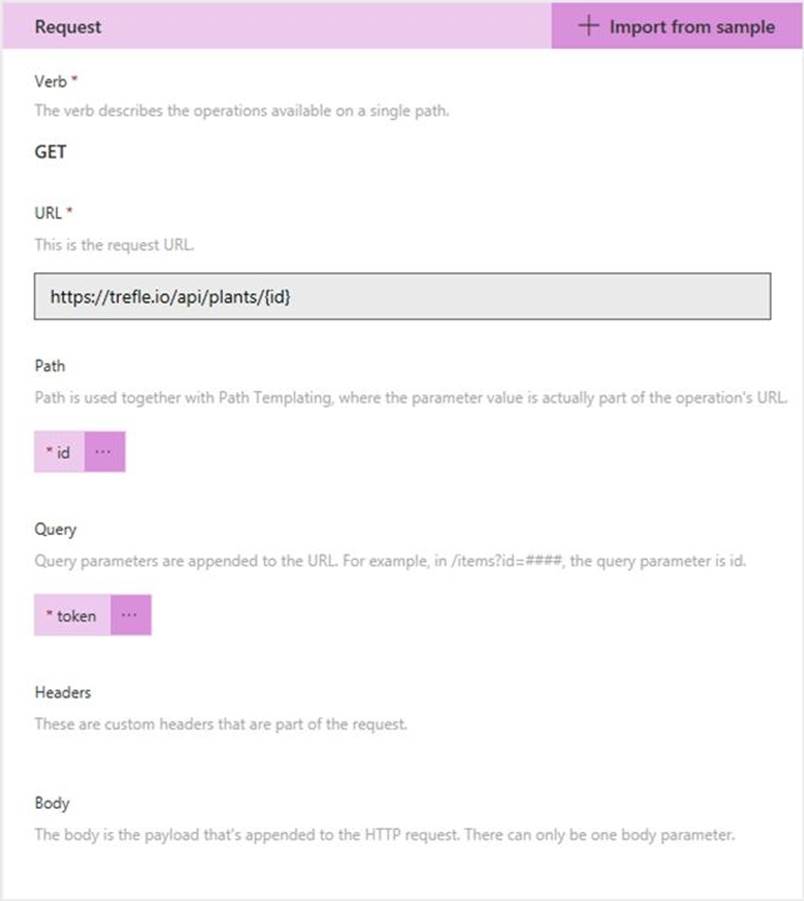Click the custom headers description text
Image resolution: width=804 pixels, height=901 pixels.
(x=220, y=724)
